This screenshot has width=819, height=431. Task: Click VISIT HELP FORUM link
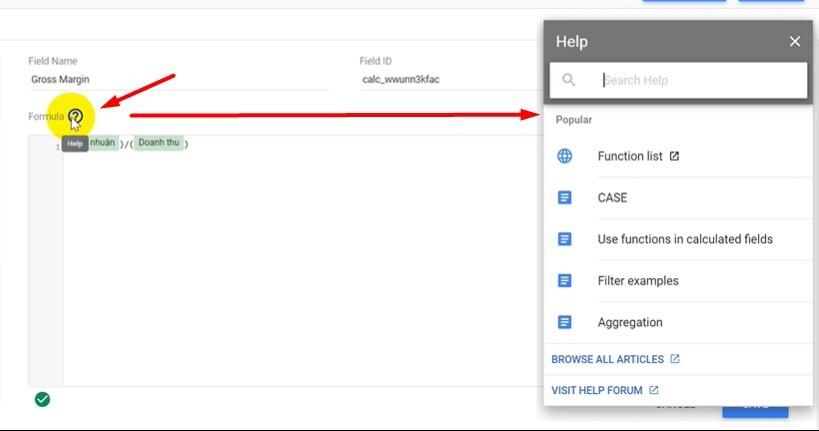pos(597,390)
